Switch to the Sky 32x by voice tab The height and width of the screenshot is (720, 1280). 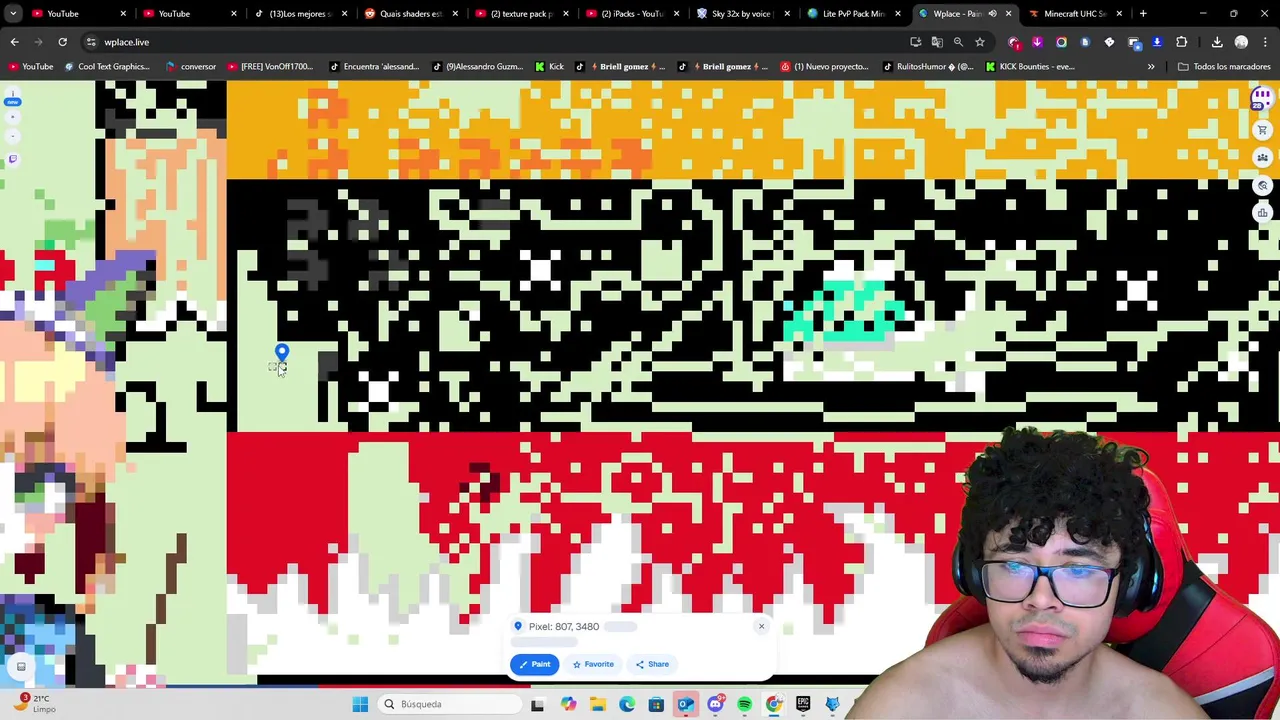click(x=742, y=14)
